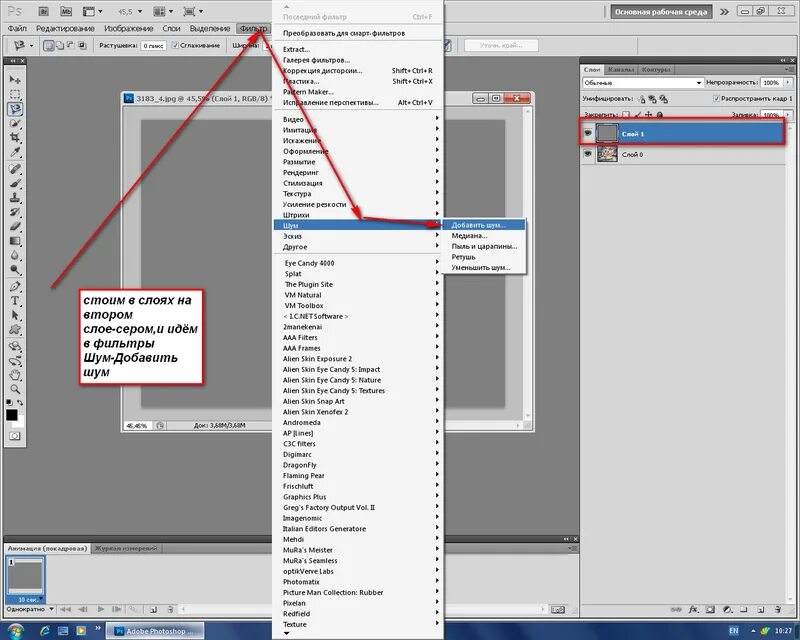The height and width of the screenshot is (640, 800).
Task: Toggle lock position icon
Action: click(648, 115)
